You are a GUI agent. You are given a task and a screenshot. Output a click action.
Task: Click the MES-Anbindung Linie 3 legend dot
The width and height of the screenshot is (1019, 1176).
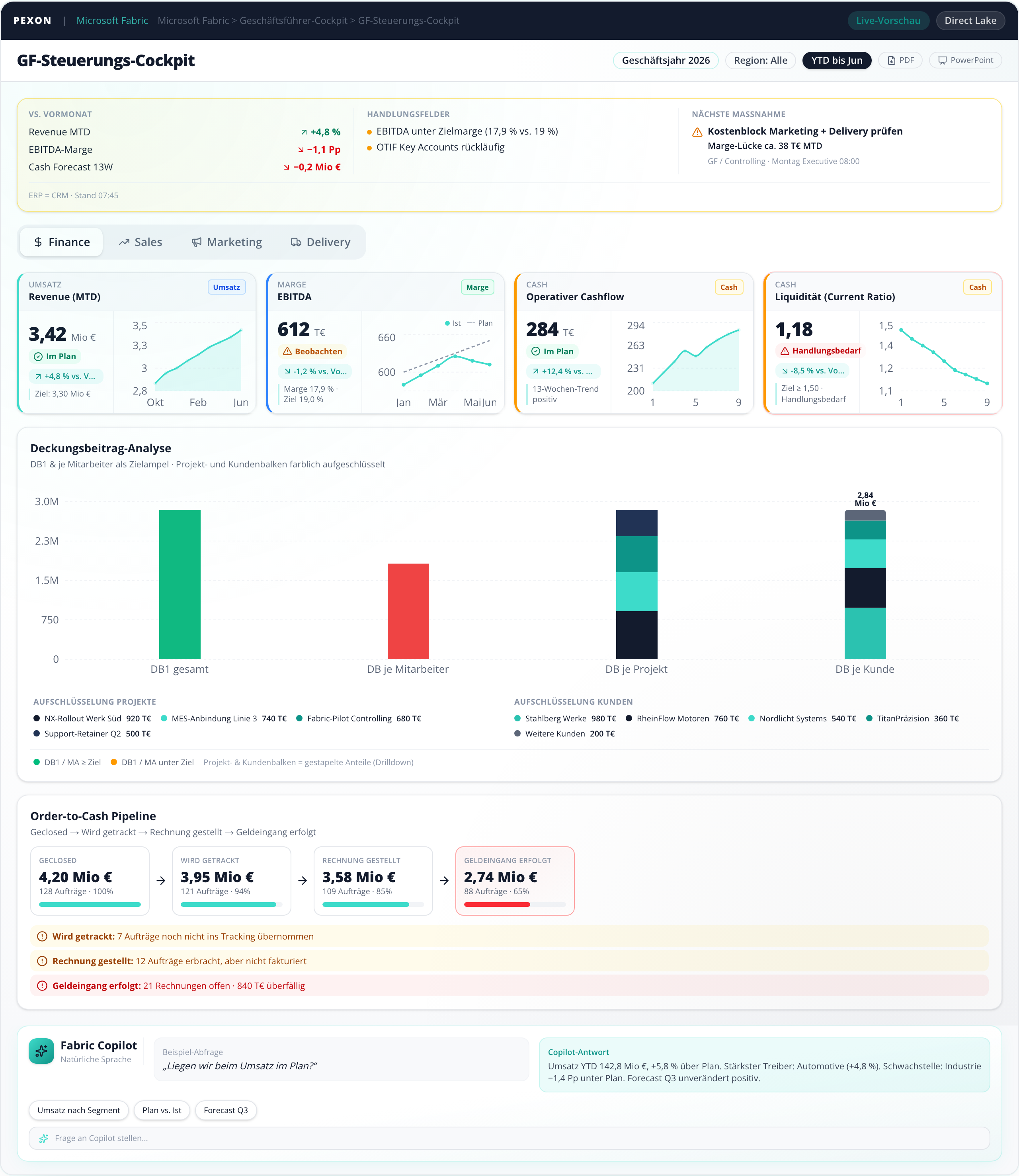pyautogui.click(x=164, y=718)
